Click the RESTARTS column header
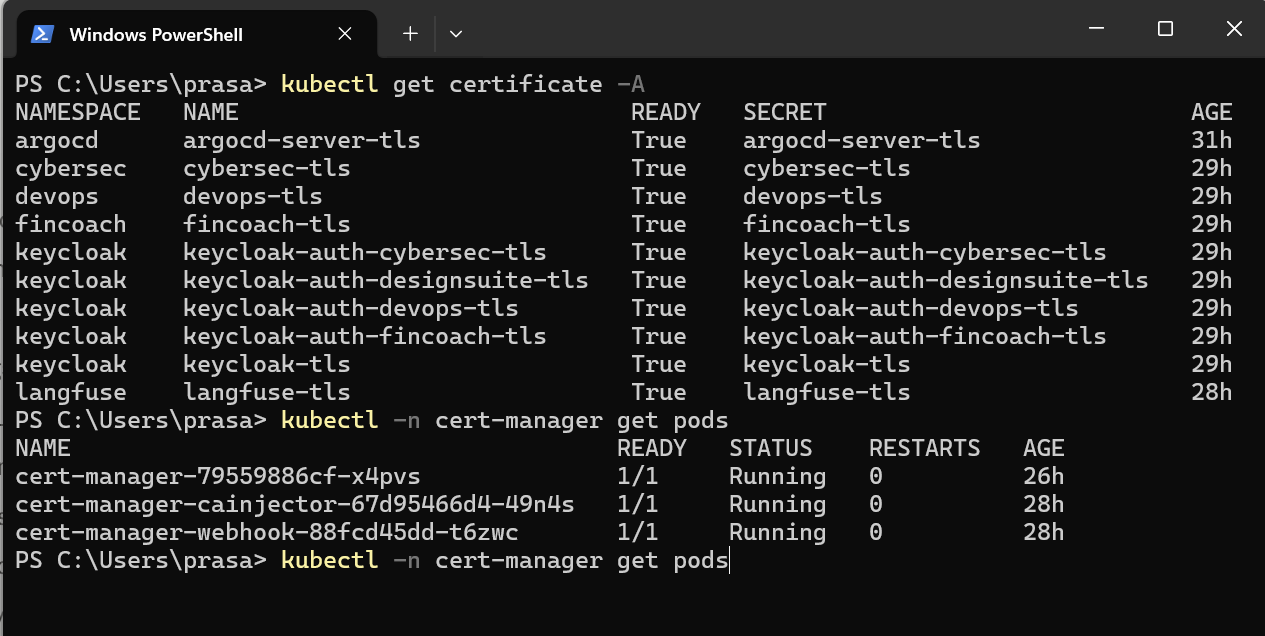 click(925, 448)
